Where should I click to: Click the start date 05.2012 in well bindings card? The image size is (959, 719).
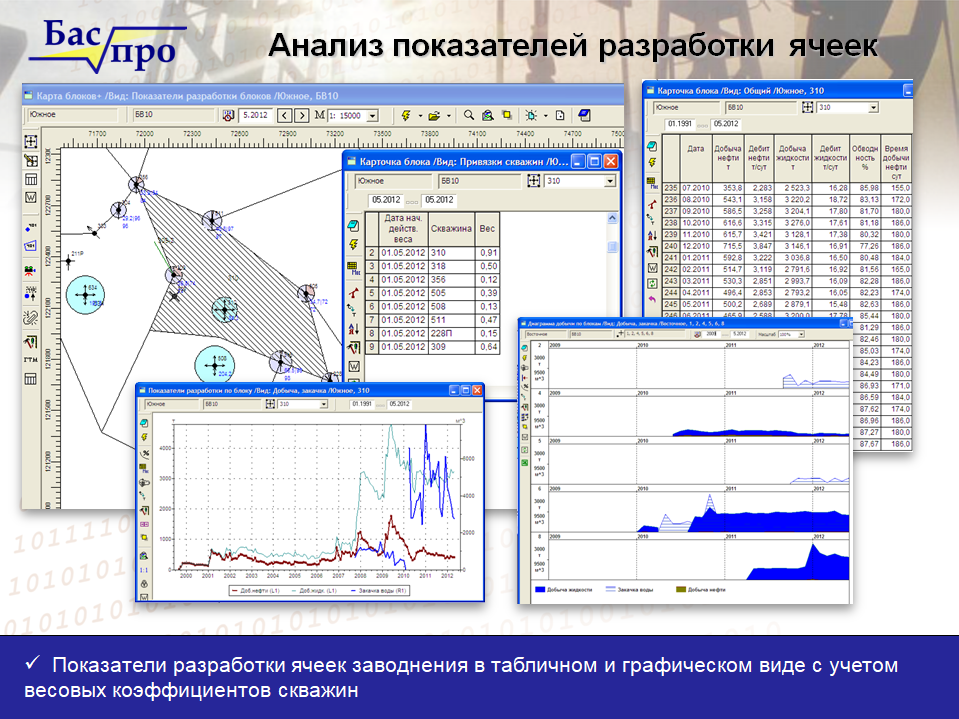(386, 200)
